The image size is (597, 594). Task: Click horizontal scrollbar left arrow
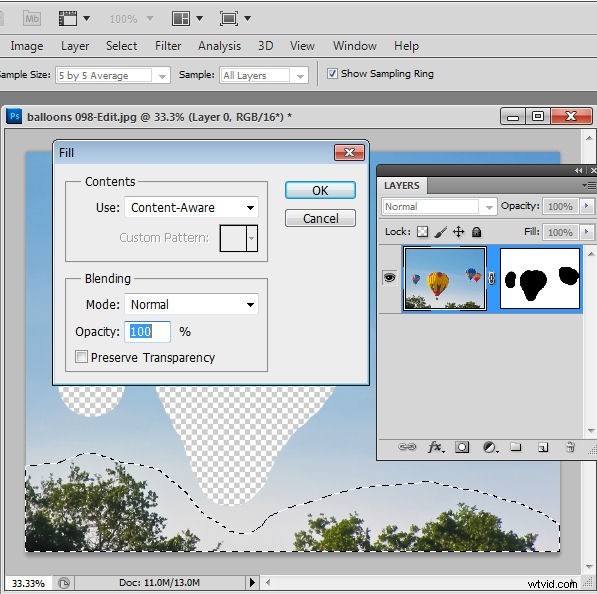pos(268,582)
